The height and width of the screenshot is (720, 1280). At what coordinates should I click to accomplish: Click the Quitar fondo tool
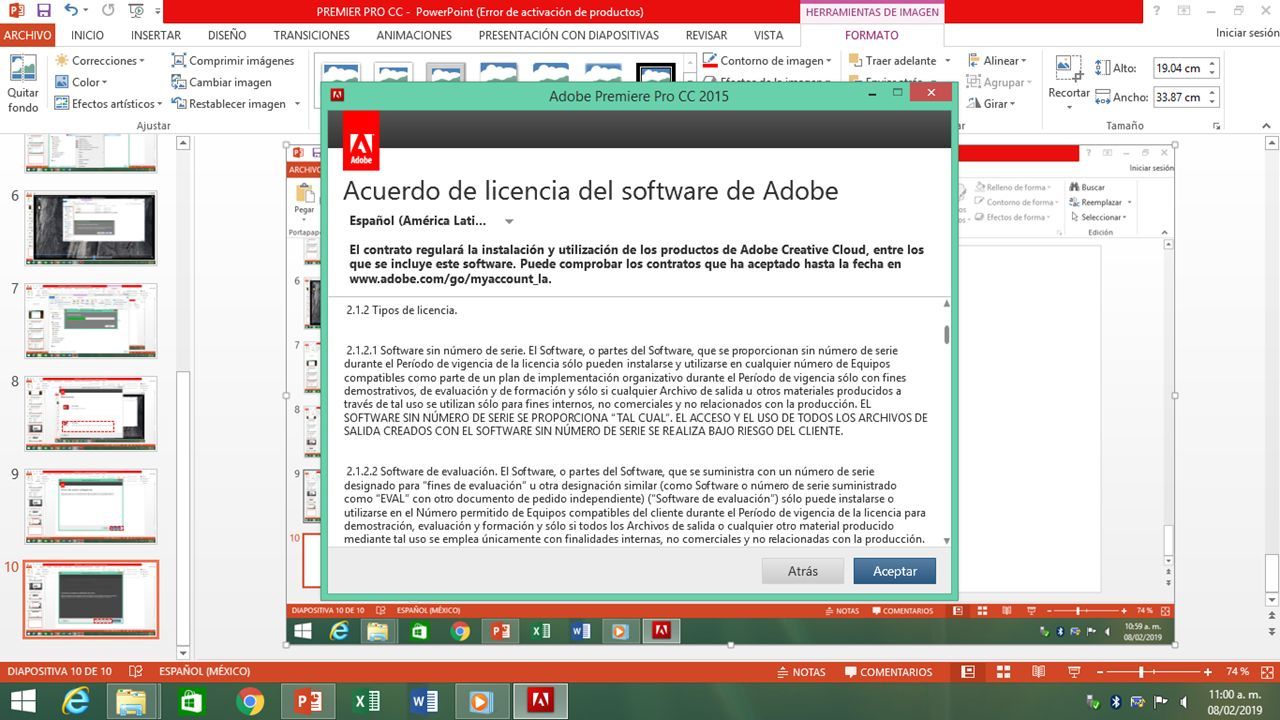23,83
